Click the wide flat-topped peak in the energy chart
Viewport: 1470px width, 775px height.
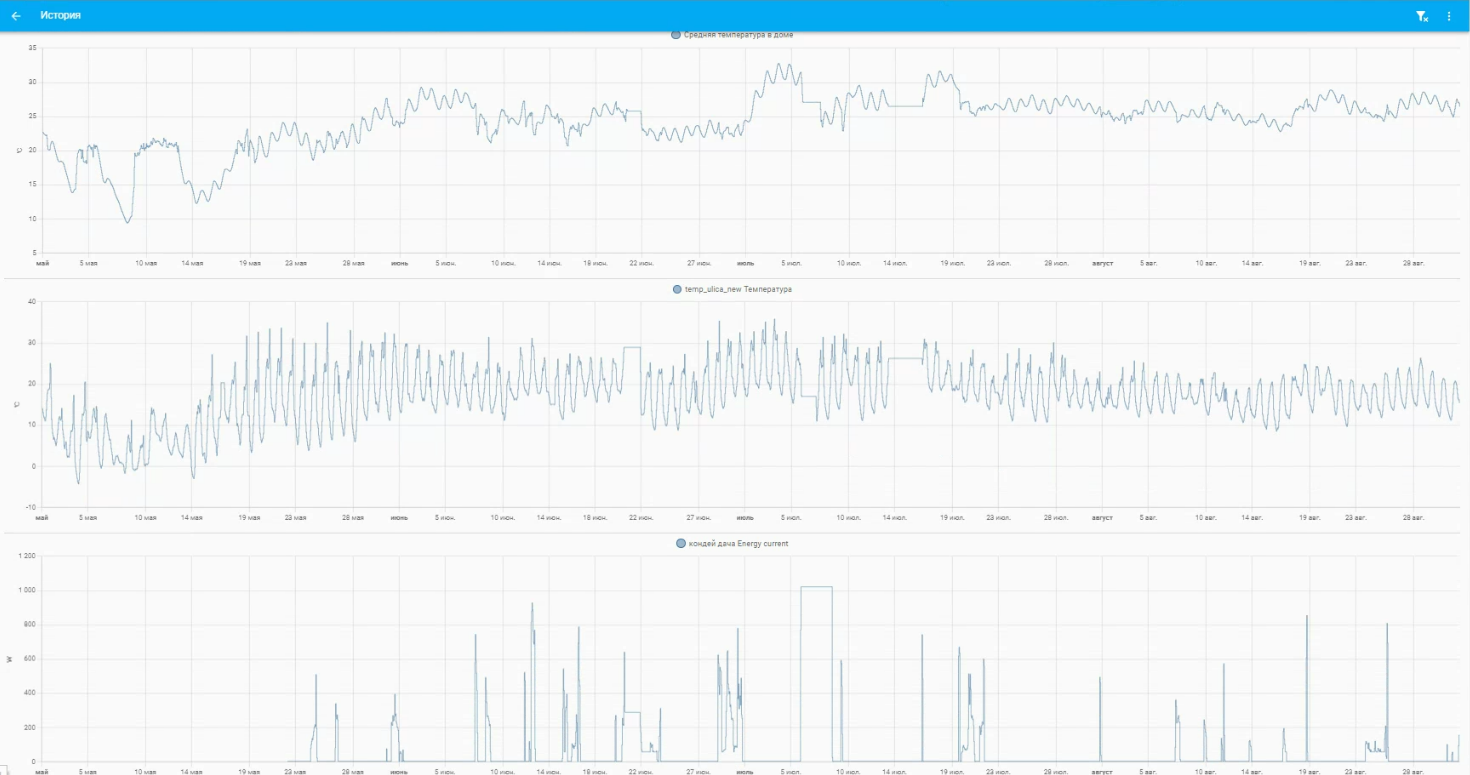pyautogui.click(x=816, y=587)
